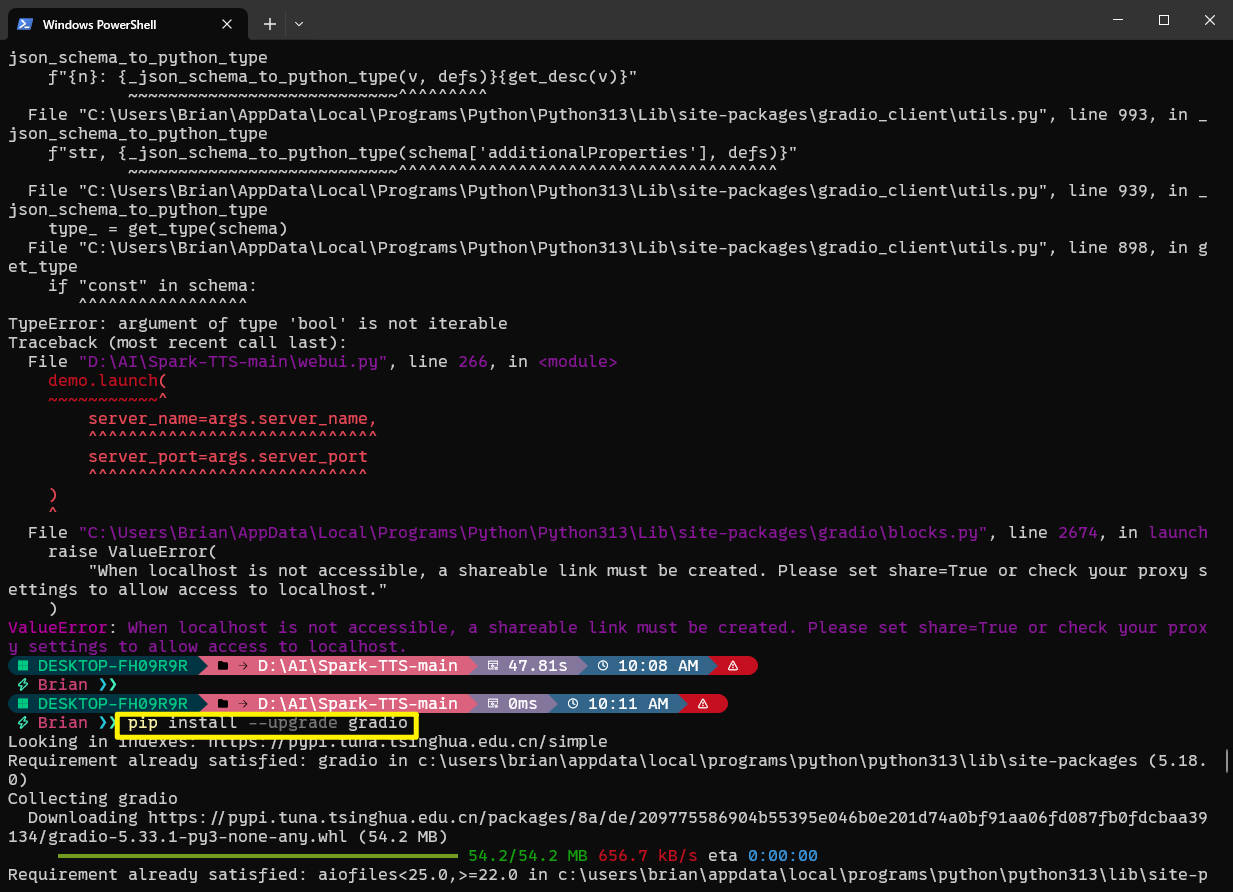Click the '10:11 AM' prompt time
The image size is (1233, 892).
pyautogui.click(x=629, y=704)
